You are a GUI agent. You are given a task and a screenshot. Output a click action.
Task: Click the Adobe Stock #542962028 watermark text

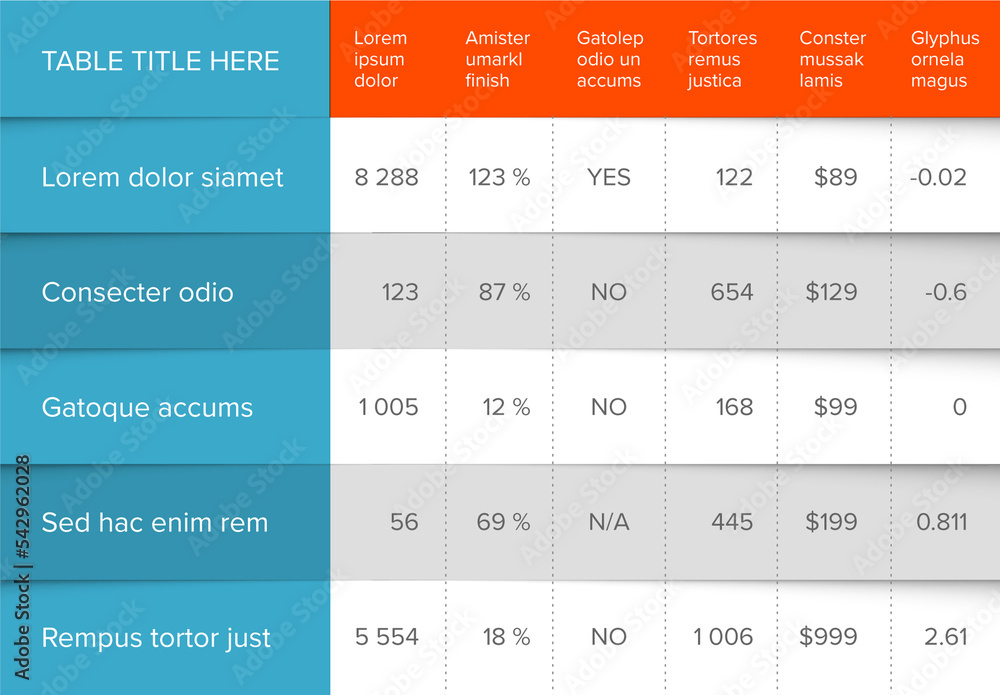[x=22, y=567]
